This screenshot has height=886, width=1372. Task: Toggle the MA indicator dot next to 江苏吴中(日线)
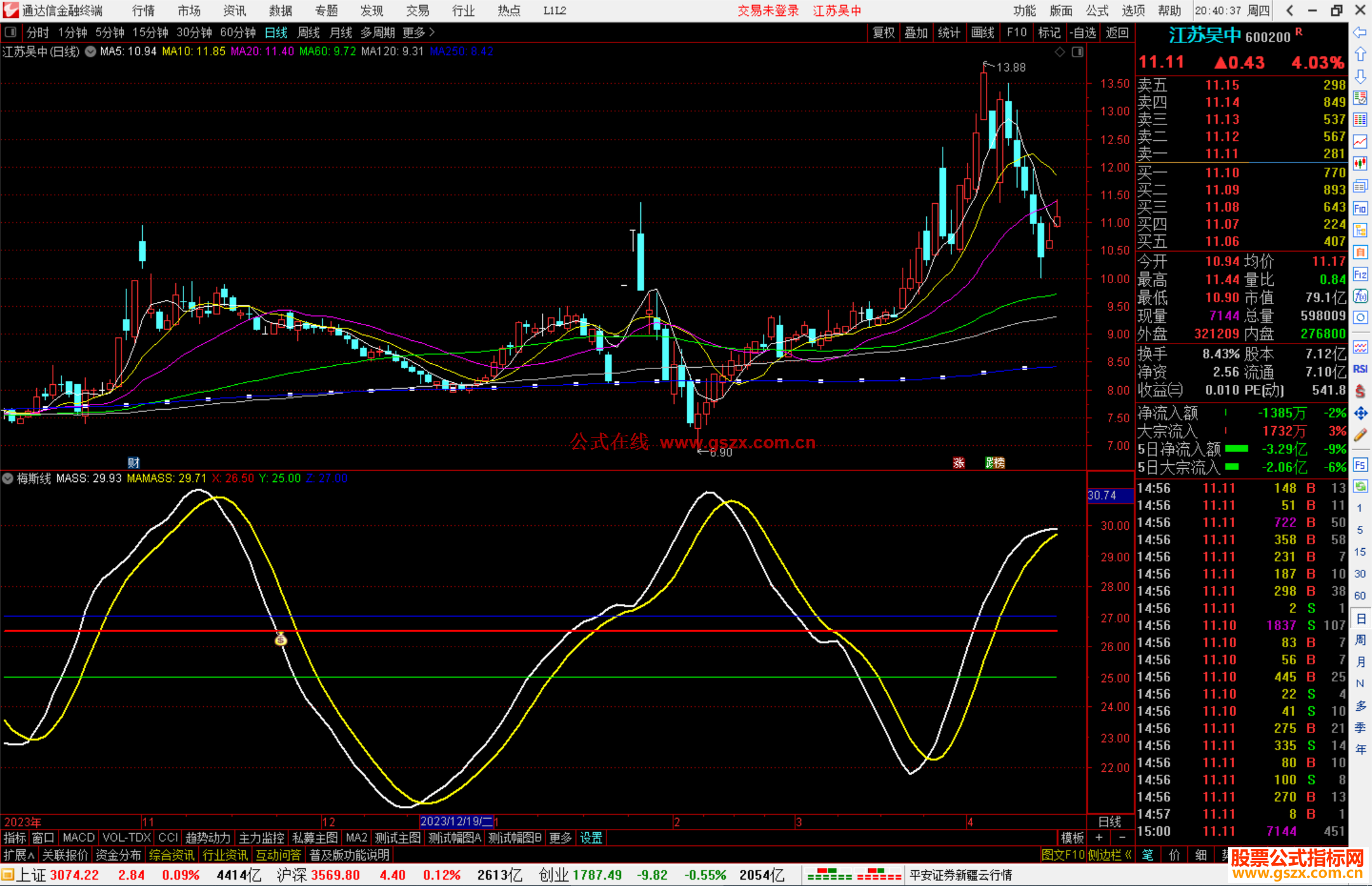pos(91,51)
